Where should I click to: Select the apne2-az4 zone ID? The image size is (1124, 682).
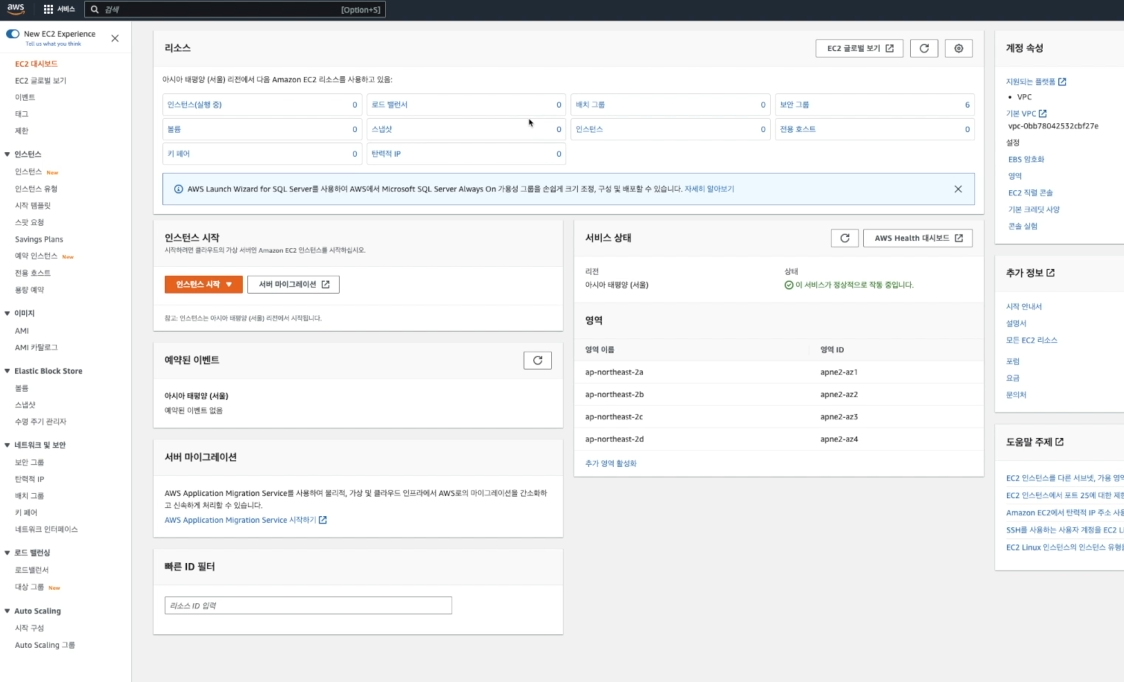tap(839, 439)
